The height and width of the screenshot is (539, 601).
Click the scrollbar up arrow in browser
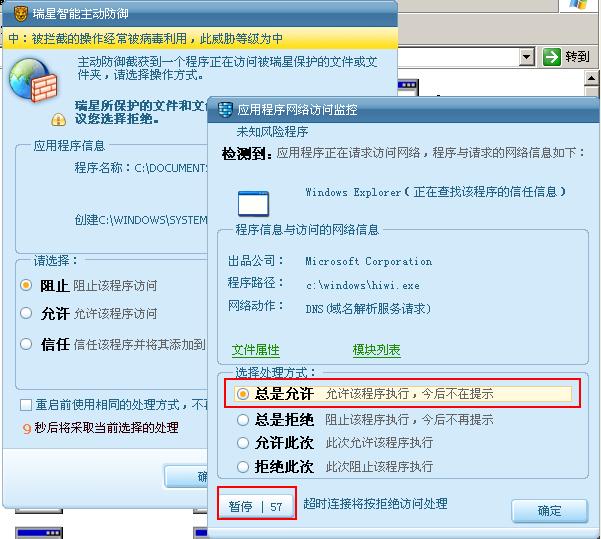click(591, 78)
